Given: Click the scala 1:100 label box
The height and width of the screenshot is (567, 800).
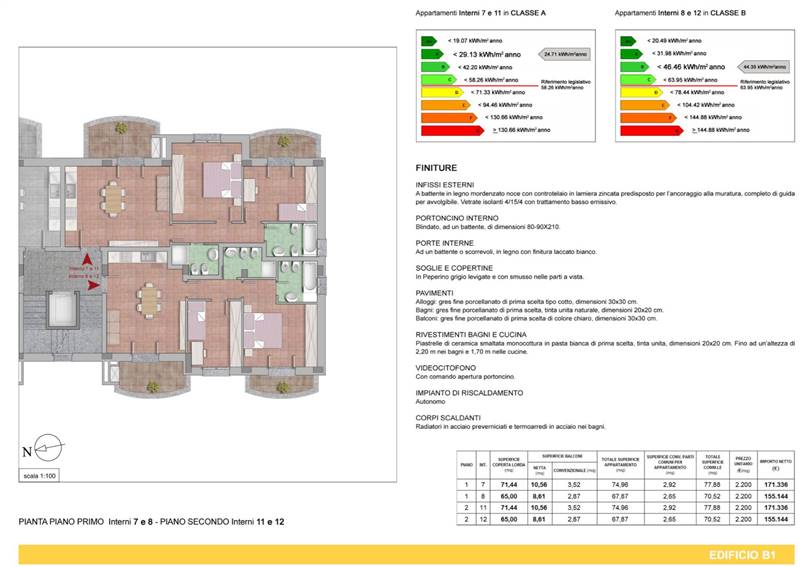Looking at the screenshot, I should tap(43, 475).
